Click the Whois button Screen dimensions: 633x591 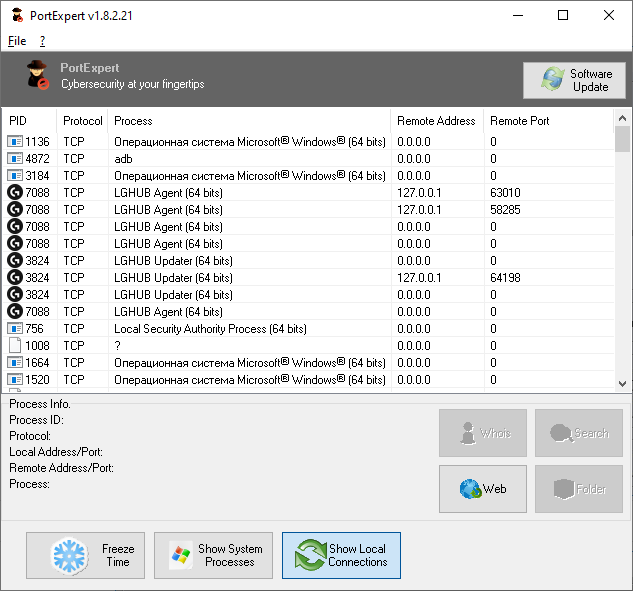[x=483, y=433]
